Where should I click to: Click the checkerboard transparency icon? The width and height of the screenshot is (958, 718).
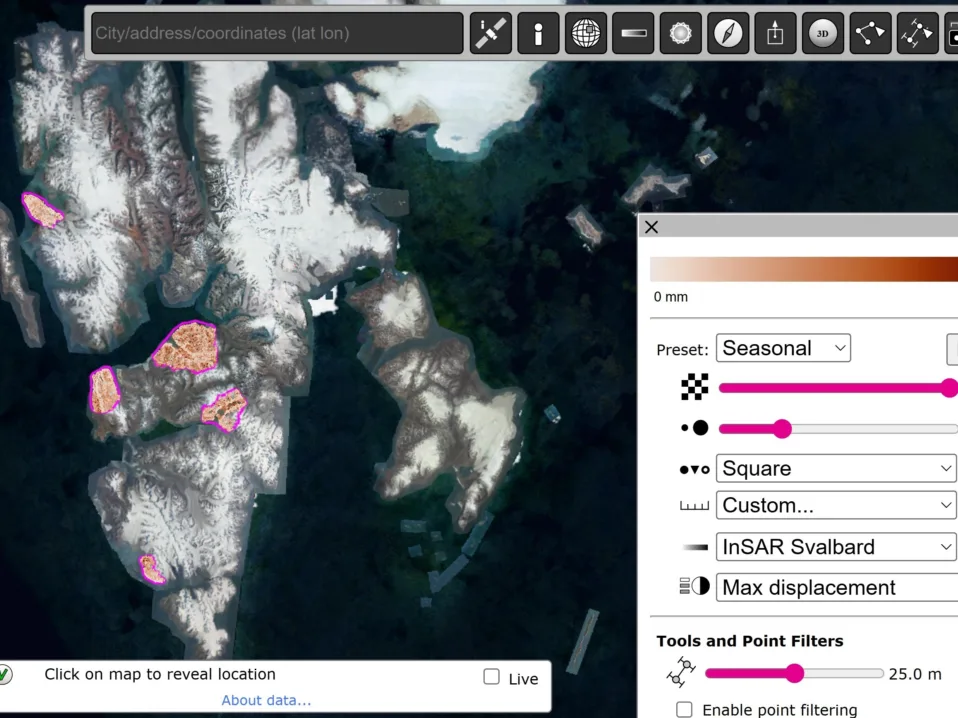coord(695,387)
